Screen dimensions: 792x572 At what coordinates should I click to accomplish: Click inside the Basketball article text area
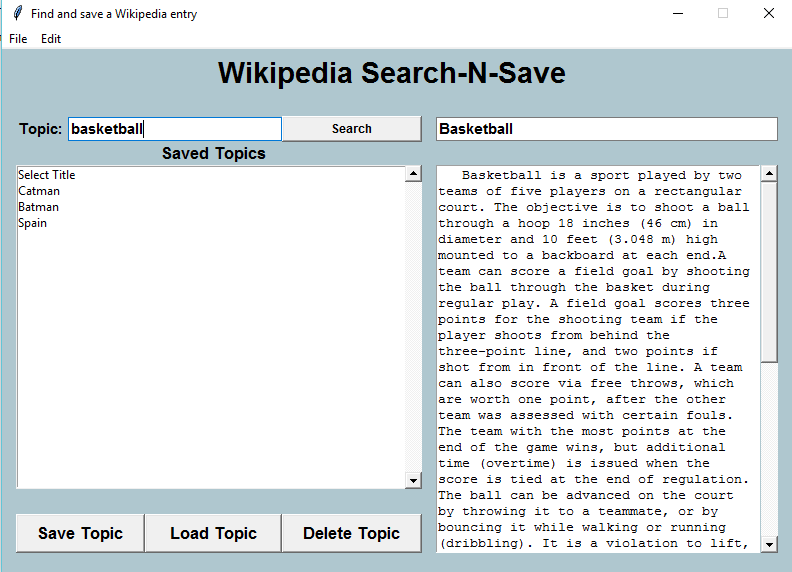[x=599, y=359]
